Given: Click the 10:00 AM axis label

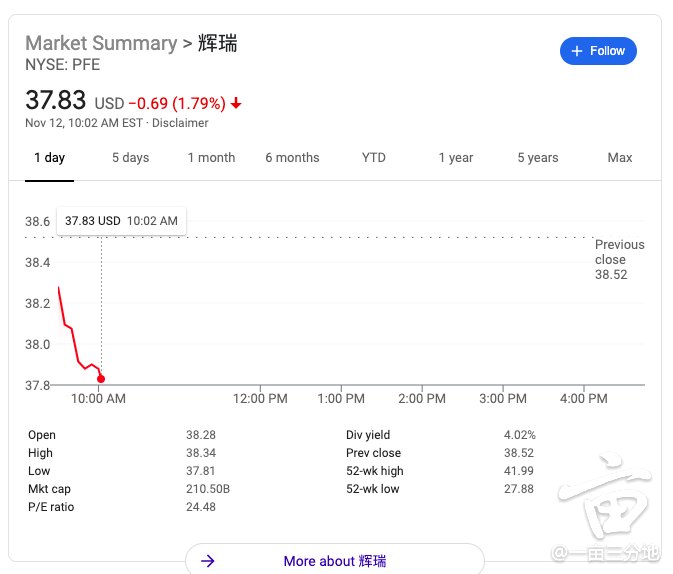Looking at the screenshot, I should [98, 398].
